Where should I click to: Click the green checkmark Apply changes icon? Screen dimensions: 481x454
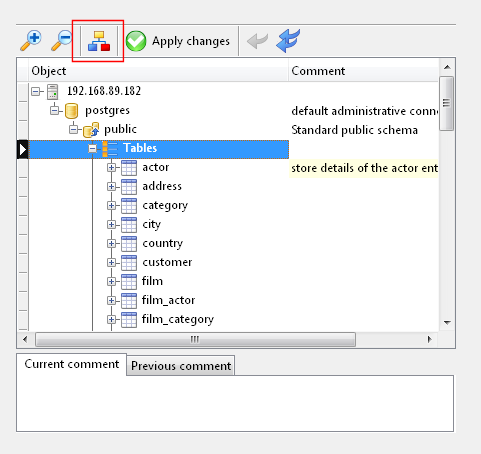coord(136,41)
